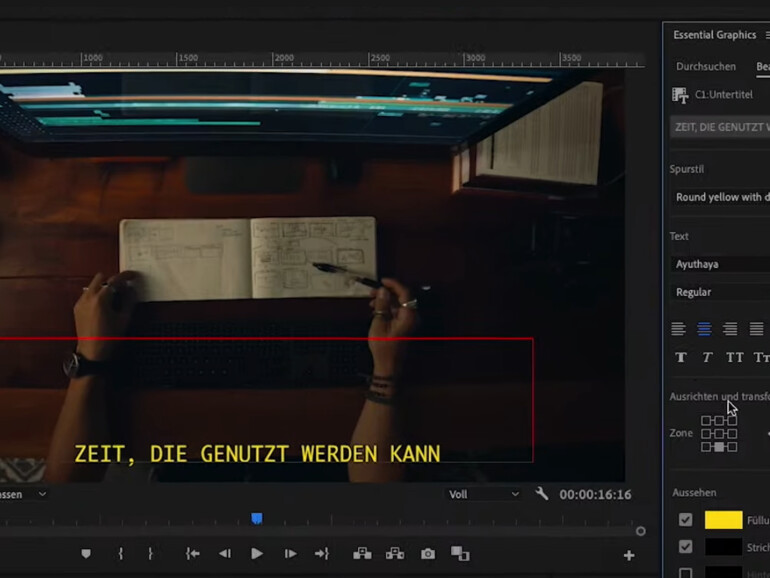
Task: Select the bottom-center zone box
Action: [719, 447]
